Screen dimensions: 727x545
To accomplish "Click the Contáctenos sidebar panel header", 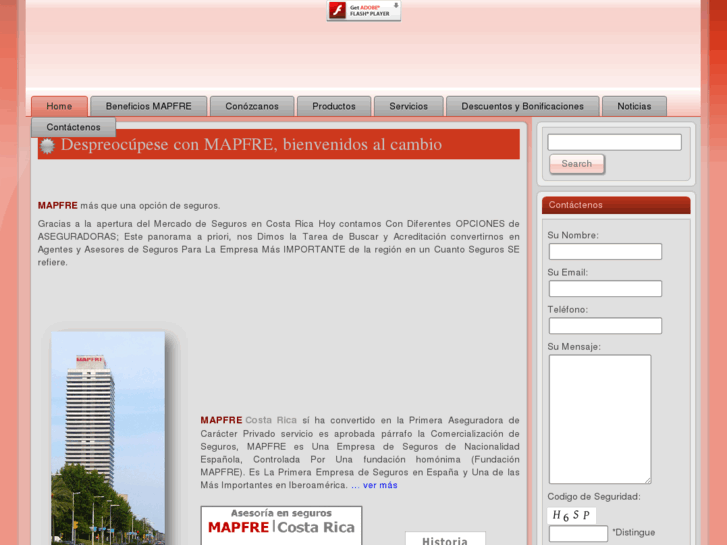I will 616,205.
